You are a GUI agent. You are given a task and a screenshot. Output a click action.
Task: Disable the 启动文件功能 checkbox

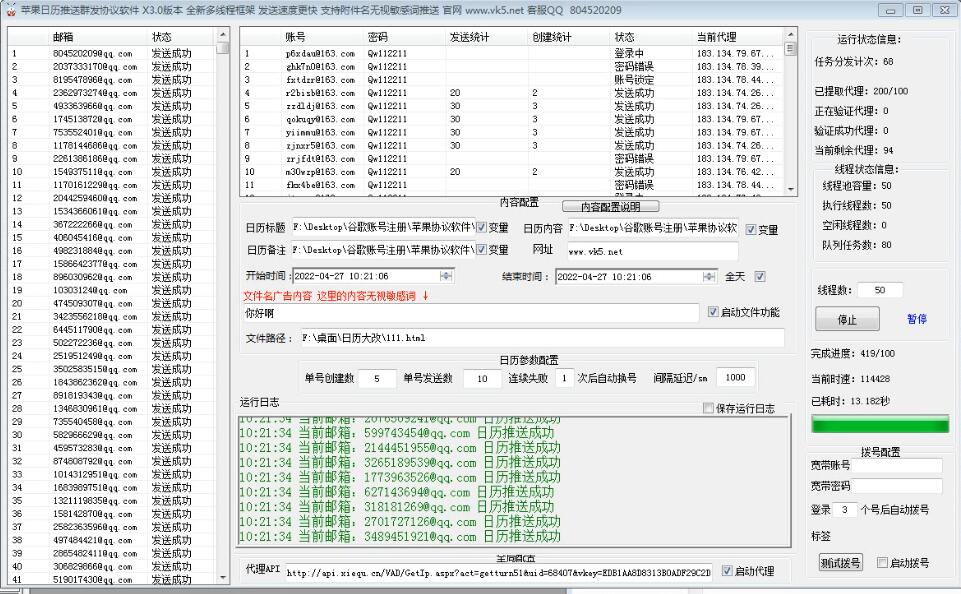(713, 312)
